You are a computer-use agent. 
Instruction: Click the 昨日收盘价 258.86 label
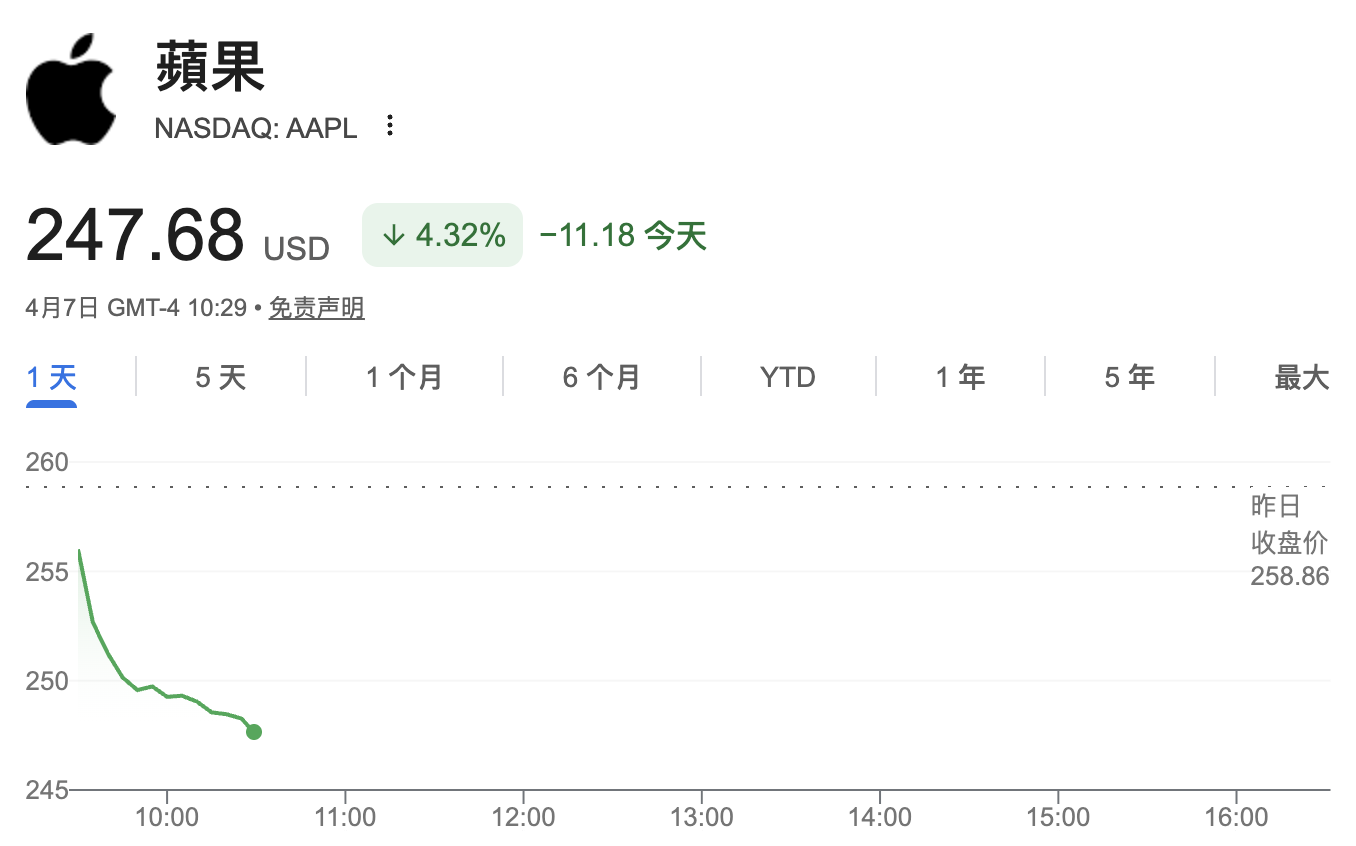pyautogui.click(x=1289, y=541)
